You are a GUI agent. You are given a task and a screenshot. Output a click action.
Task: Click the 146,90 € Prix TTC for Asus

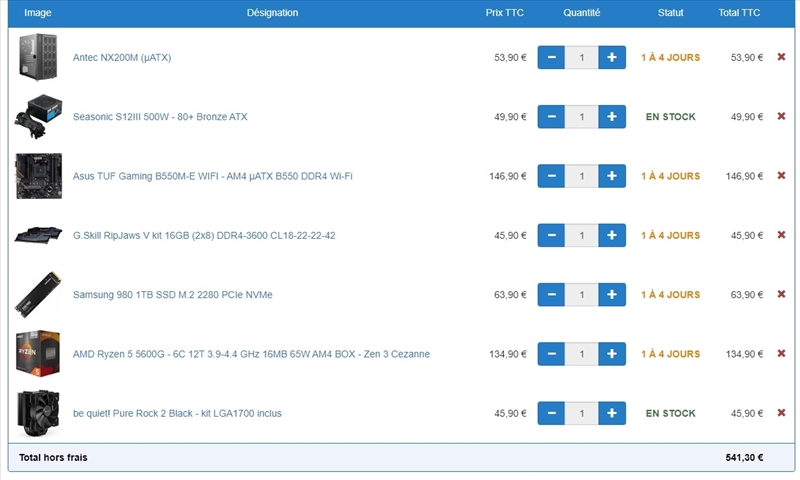(508, 176)
